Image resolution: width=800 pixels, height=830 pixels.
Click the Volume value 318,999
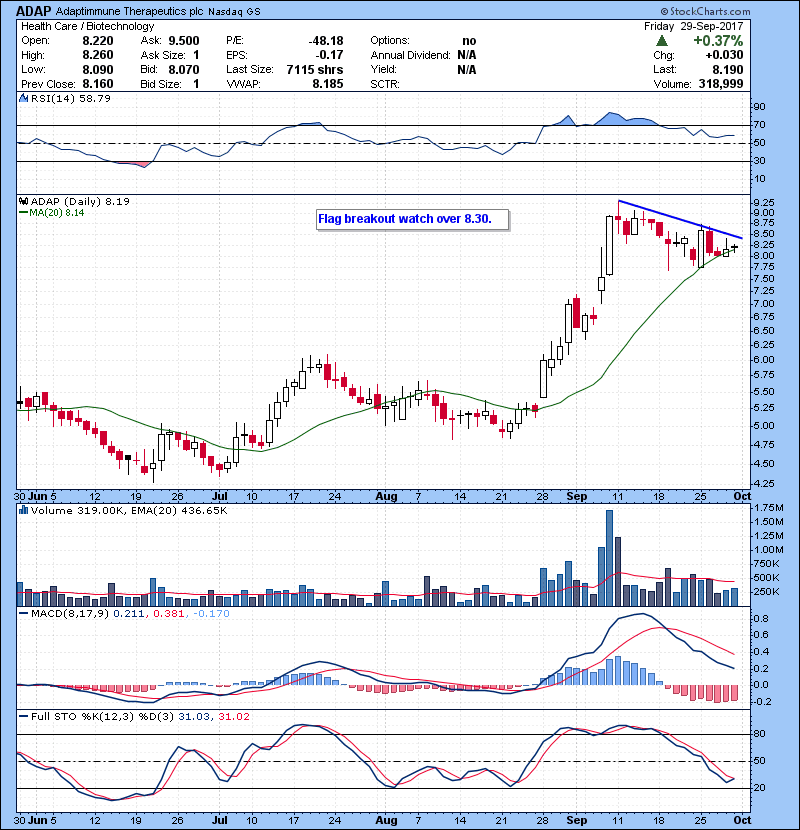point(721,84)
